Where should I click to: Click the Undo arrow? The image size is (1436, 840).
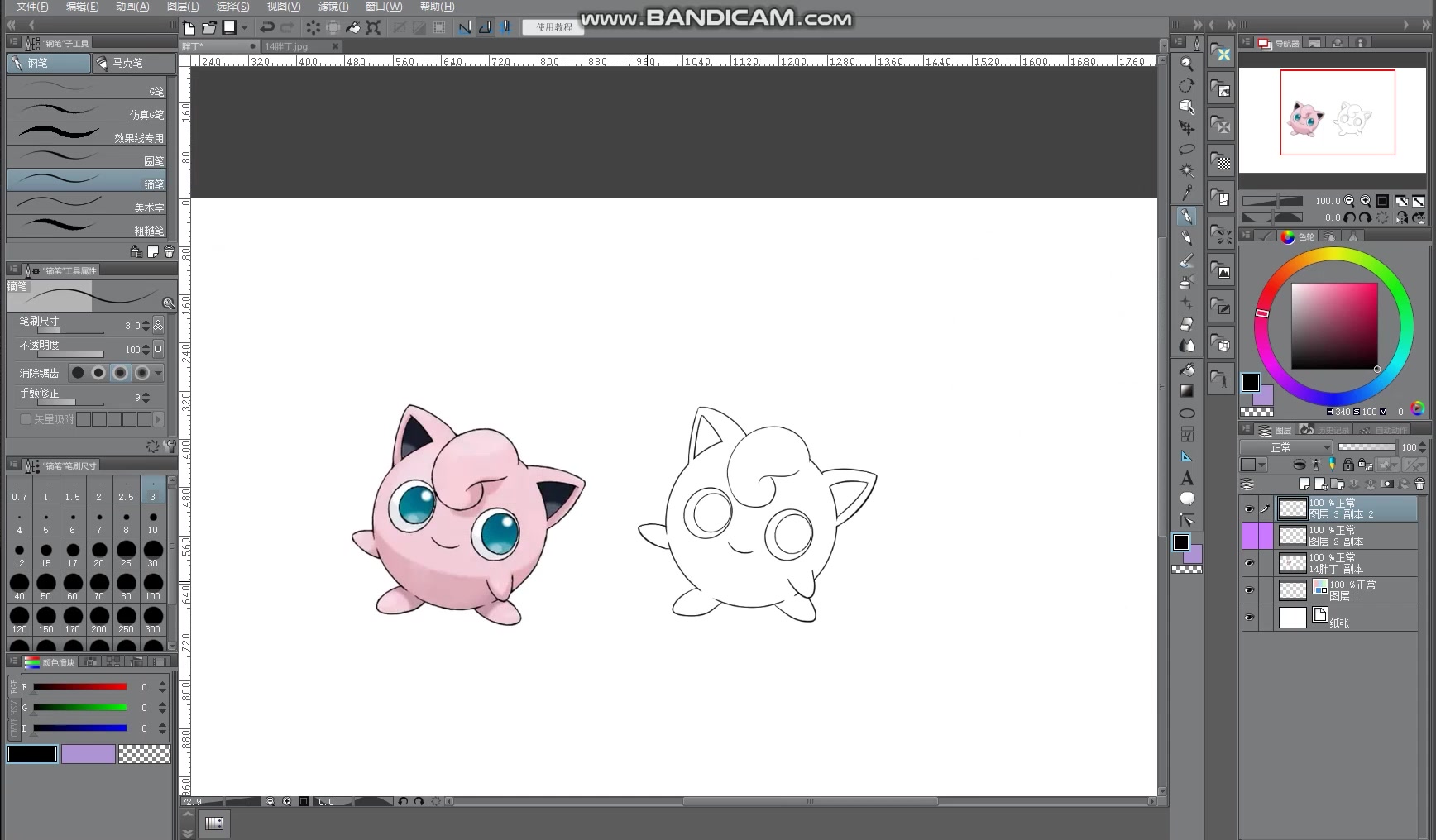pos(267,27)
